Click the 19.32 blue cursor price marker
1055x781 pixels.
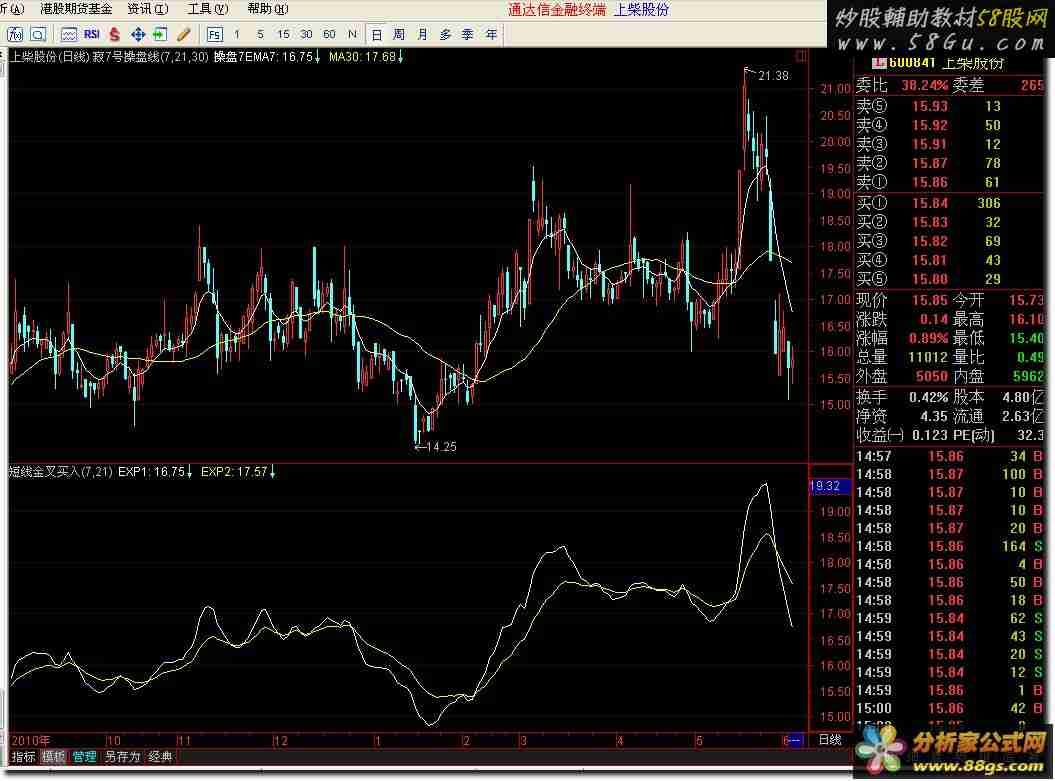[x=830, y=486]
